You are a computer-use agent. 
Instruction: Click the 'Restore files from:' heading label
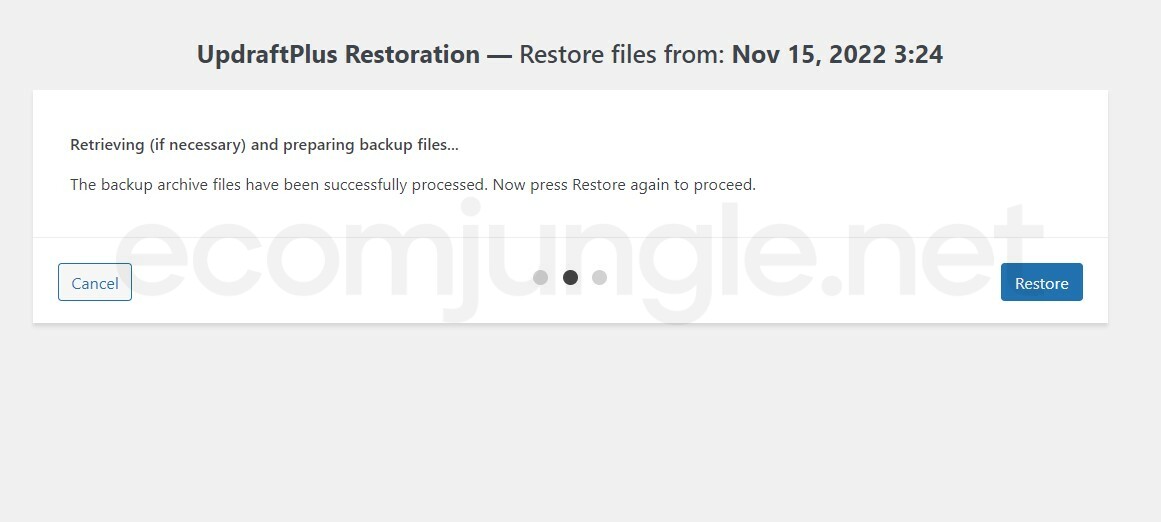pyautogui.click(x=621, y=54)
